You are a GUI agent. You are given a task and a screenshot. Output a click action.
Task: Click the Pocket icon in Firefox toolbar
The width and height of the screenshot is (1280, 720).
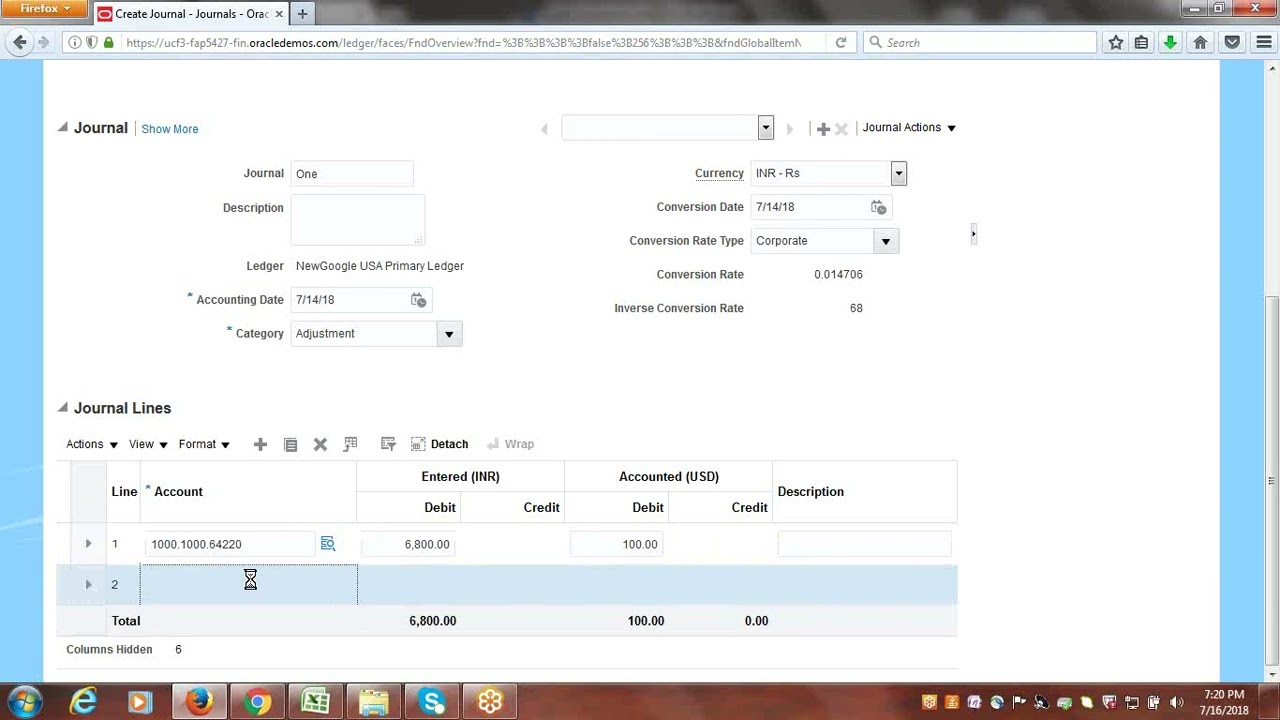click(1232, 42)
